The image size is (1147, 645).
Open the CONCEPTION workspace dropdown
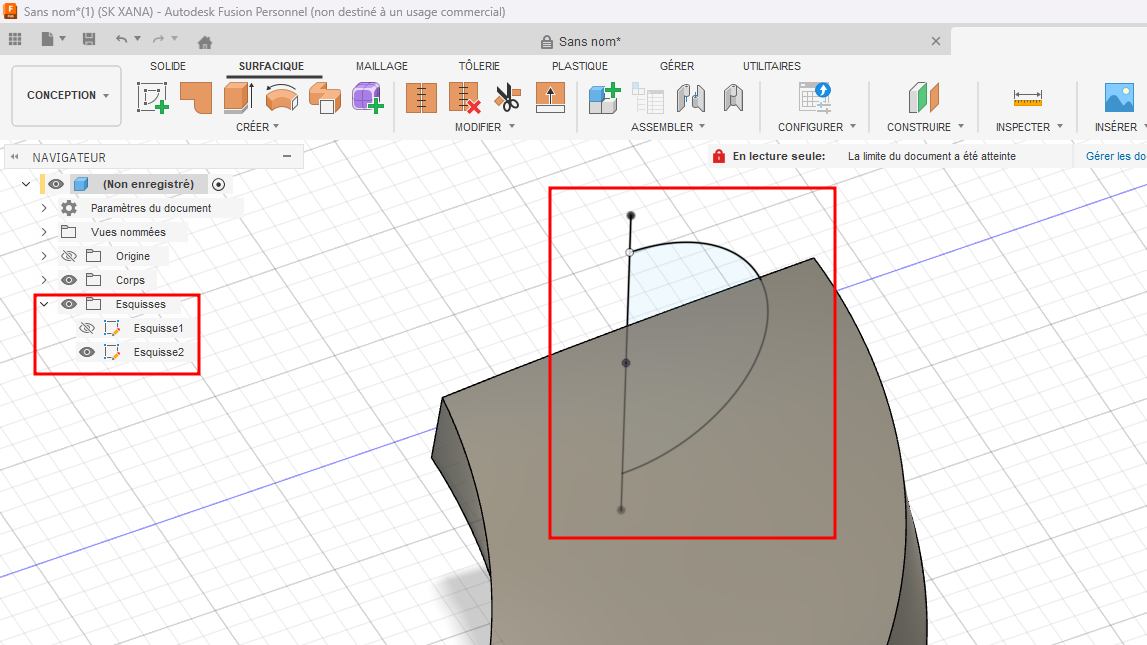tap(67, 95)
